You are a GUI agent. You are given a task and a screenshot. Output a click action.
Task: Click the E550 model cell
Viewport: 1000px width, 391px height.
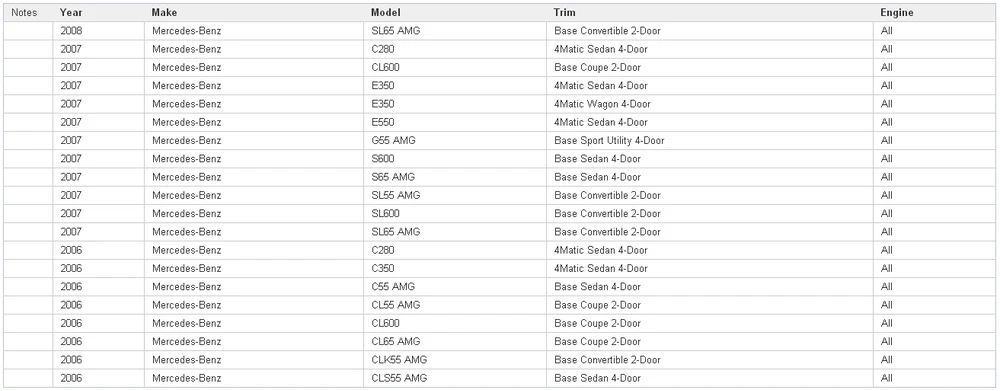(x=455, y=122)
